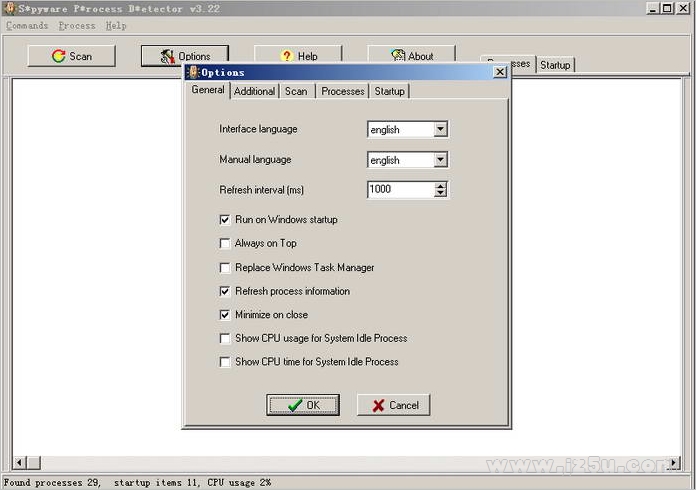696x490 pixels.
Task: Click the Scan toolbar button
Action: (x=71, y=56)
